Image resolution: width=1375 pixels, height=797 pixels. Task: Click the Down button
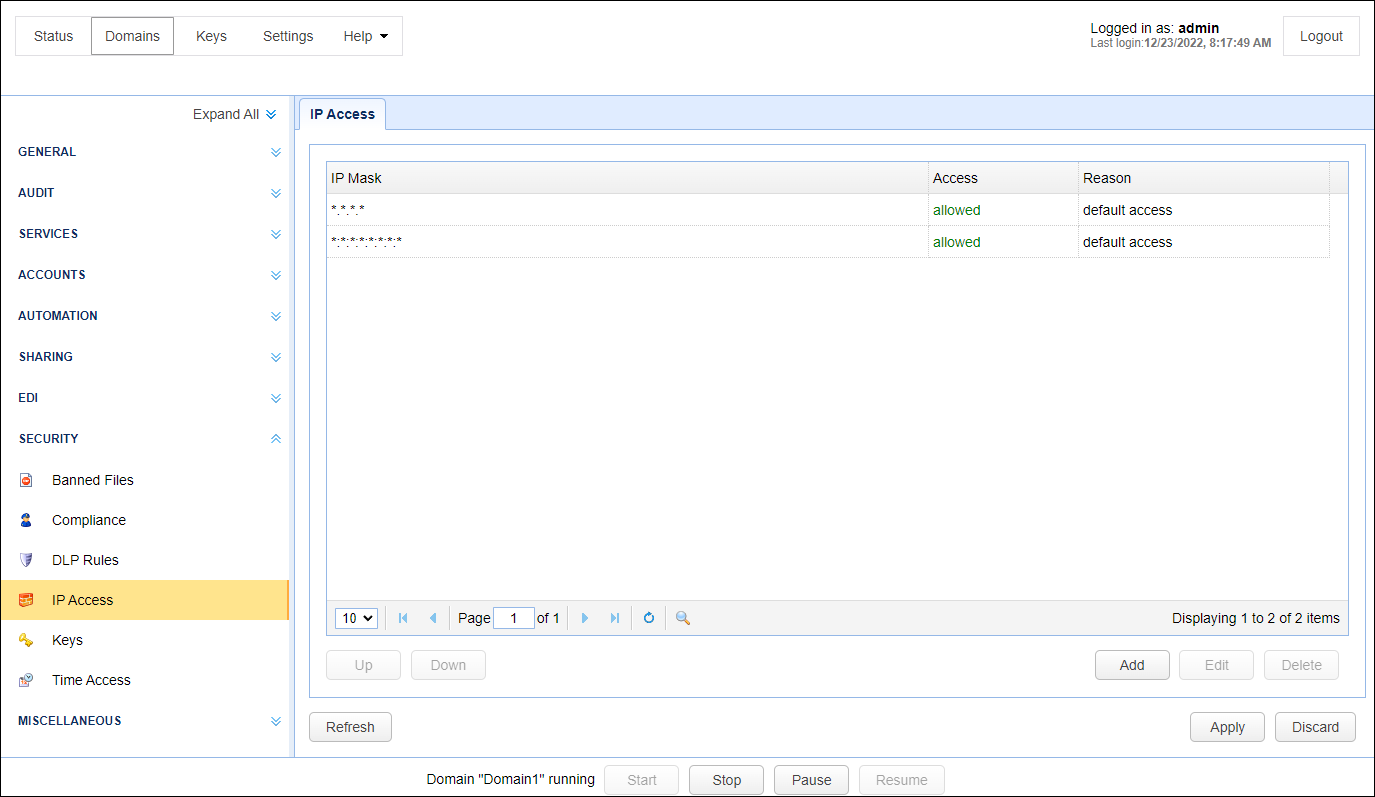(448, 665)
